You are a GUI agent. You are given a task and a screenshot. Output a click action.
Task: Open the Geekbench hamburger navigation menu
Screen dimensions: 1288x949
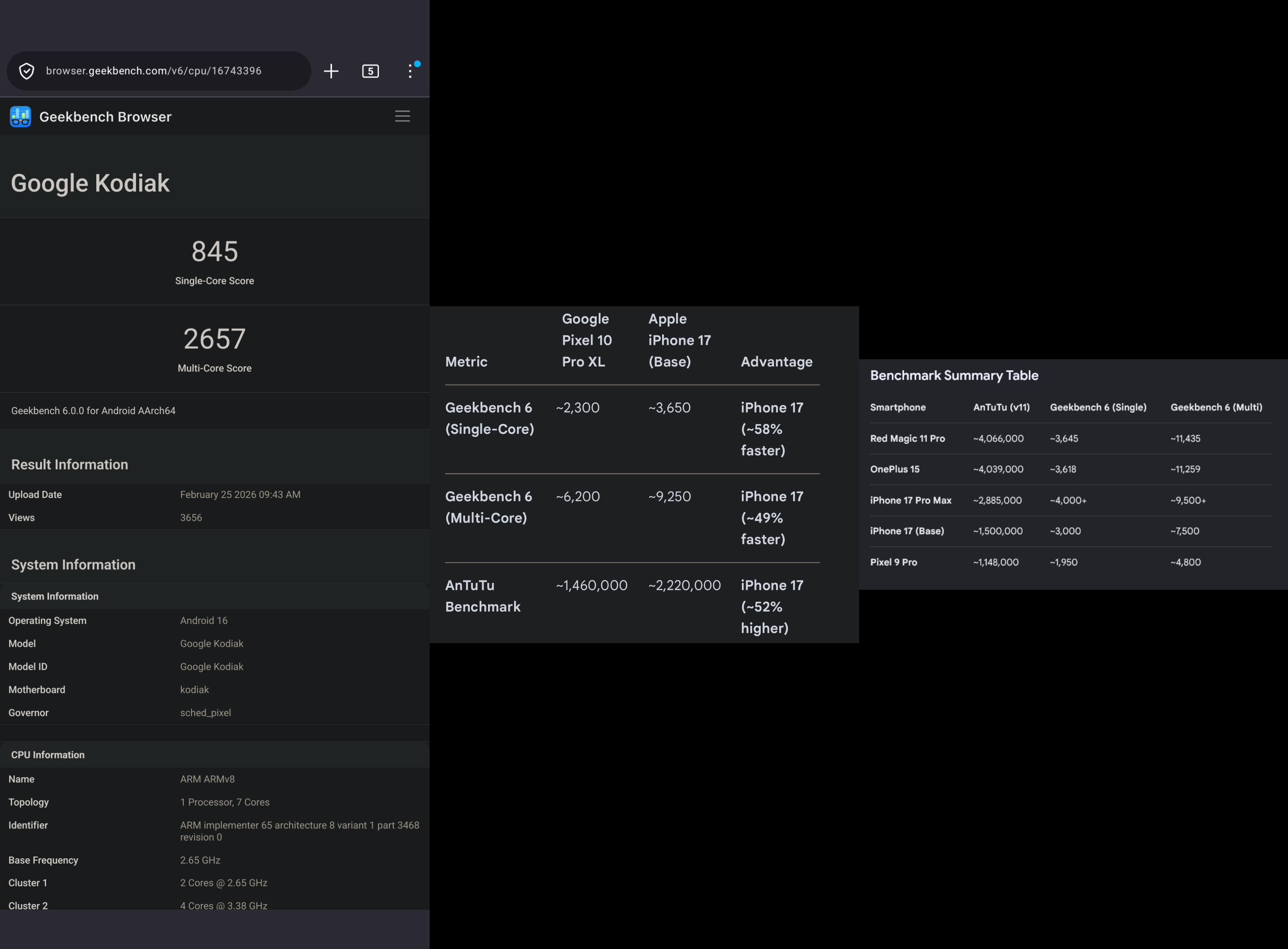403,116
